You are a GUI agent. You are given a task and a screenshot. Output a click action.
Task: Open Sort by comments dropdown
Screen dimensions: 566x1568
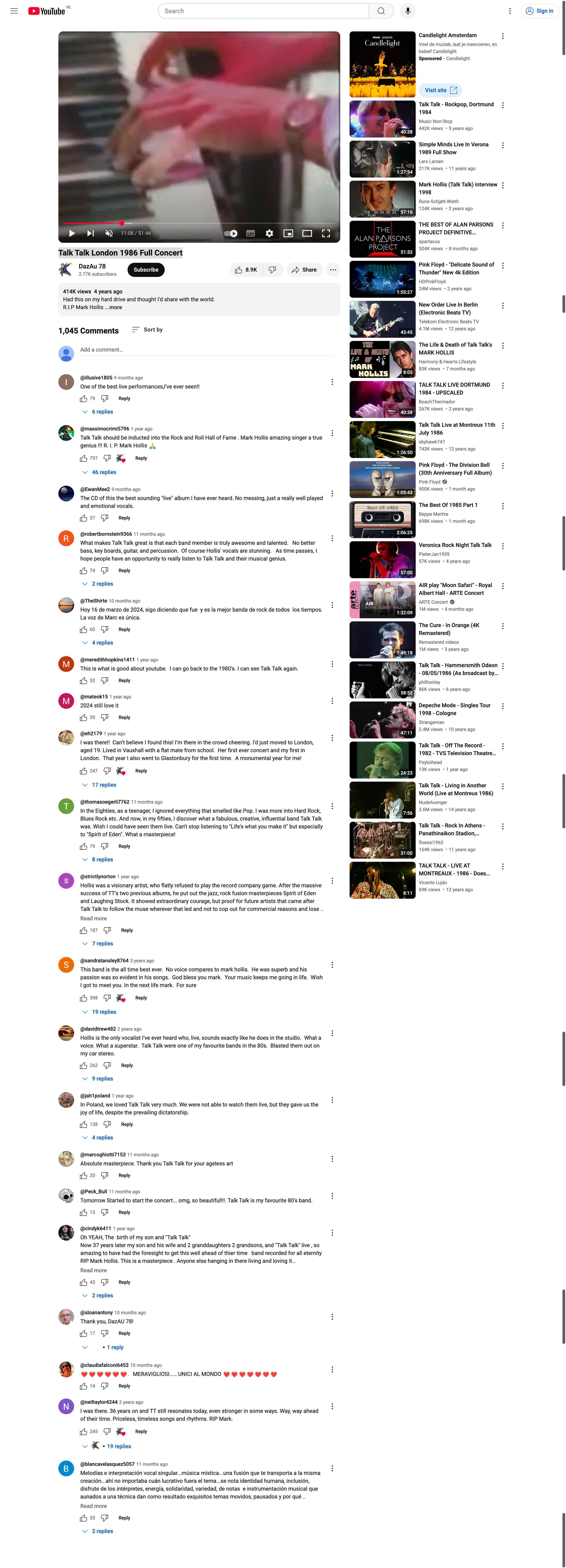click(147, 330)
